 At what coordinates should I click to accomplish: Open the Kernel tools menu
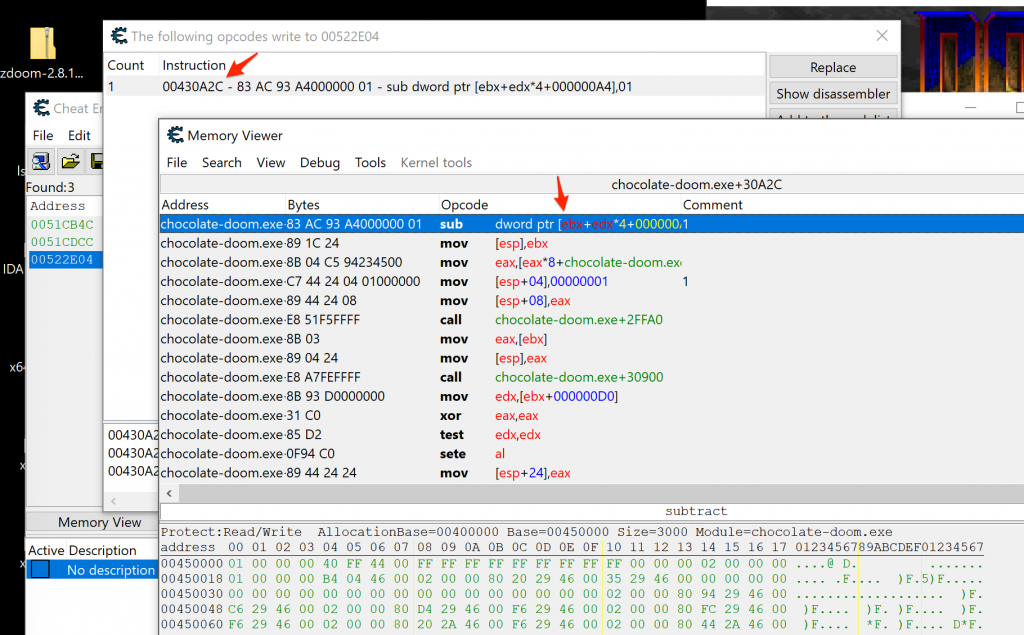point(436,162)
